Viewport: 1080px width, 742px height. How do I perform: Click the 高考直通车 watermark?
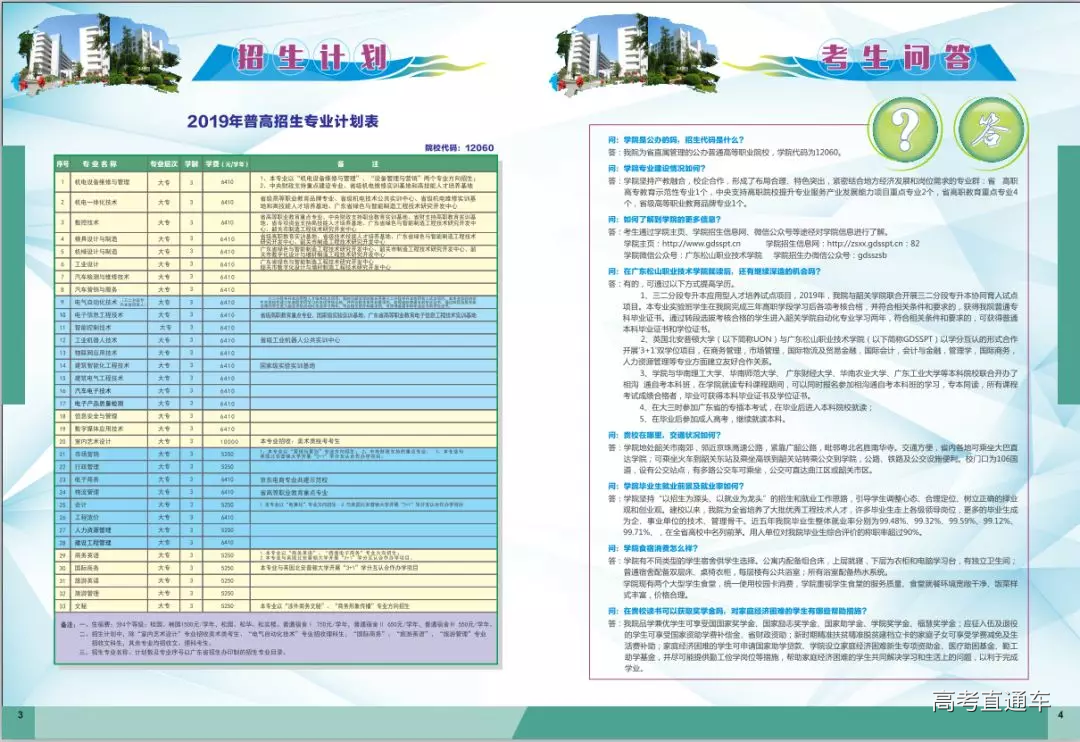pyautogui.click(x=991, y=701)
